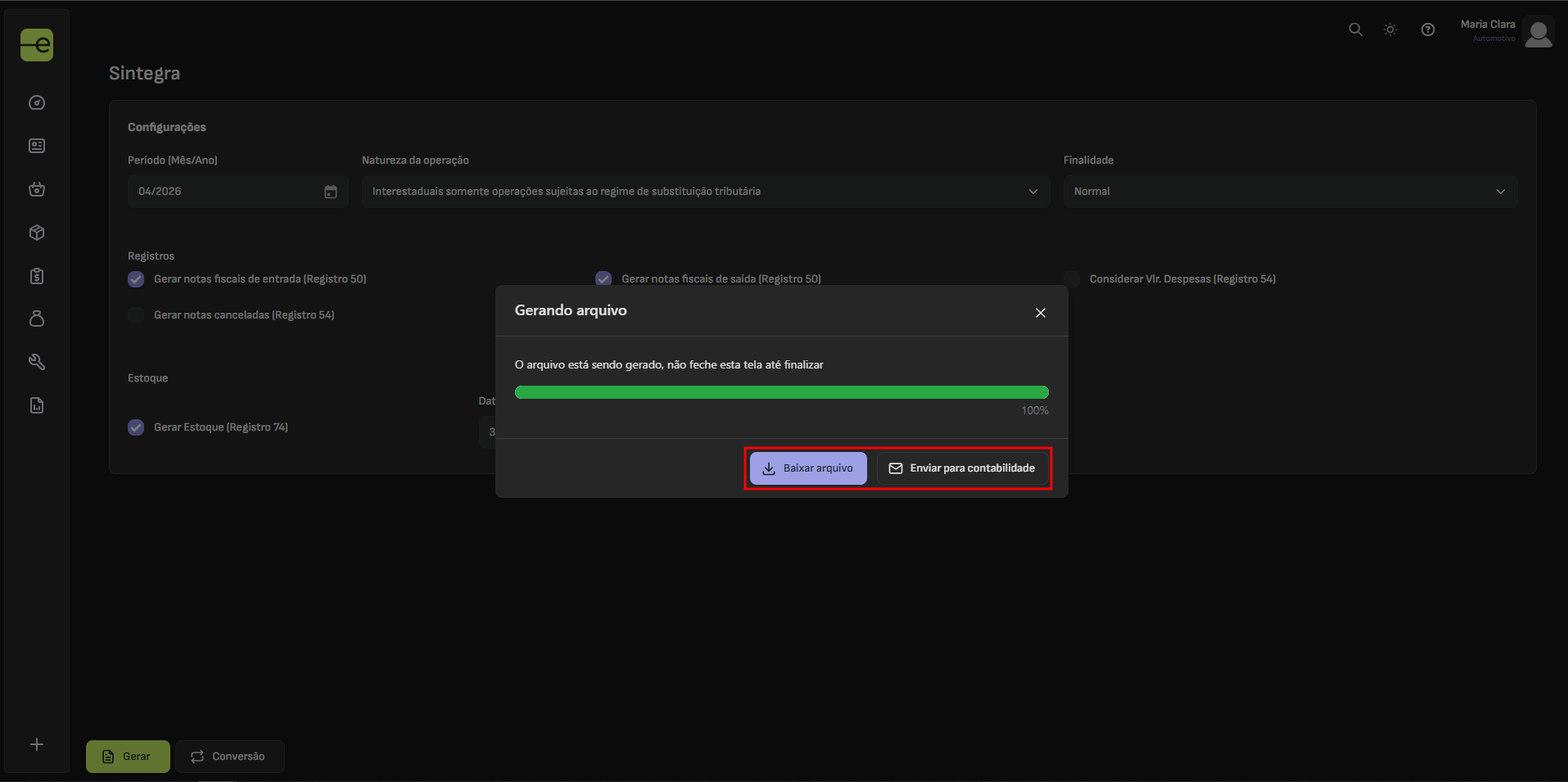
Task: Click the green progress bar
Action: click(x=781, y=392)
